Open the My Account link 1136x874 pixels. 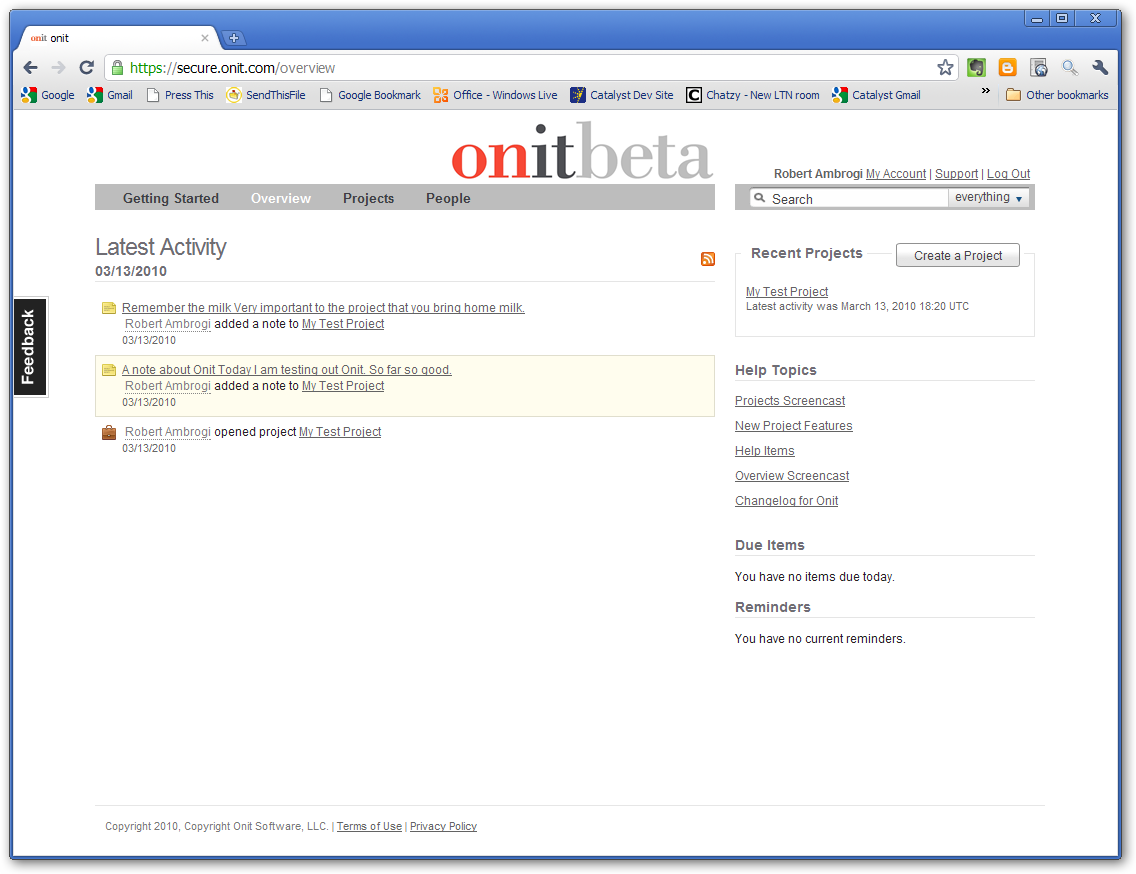(x=895, y=174)
